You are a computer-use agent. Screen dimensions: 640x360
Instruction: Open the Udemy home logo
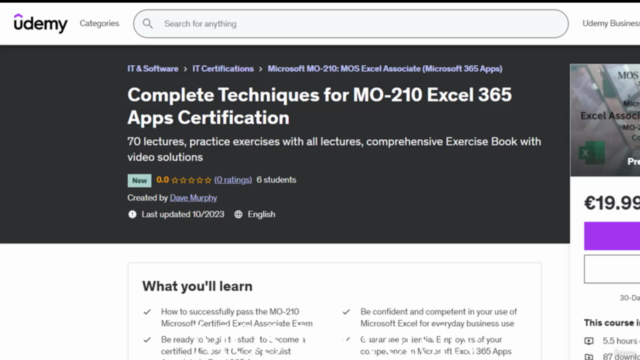click(40, 23)
